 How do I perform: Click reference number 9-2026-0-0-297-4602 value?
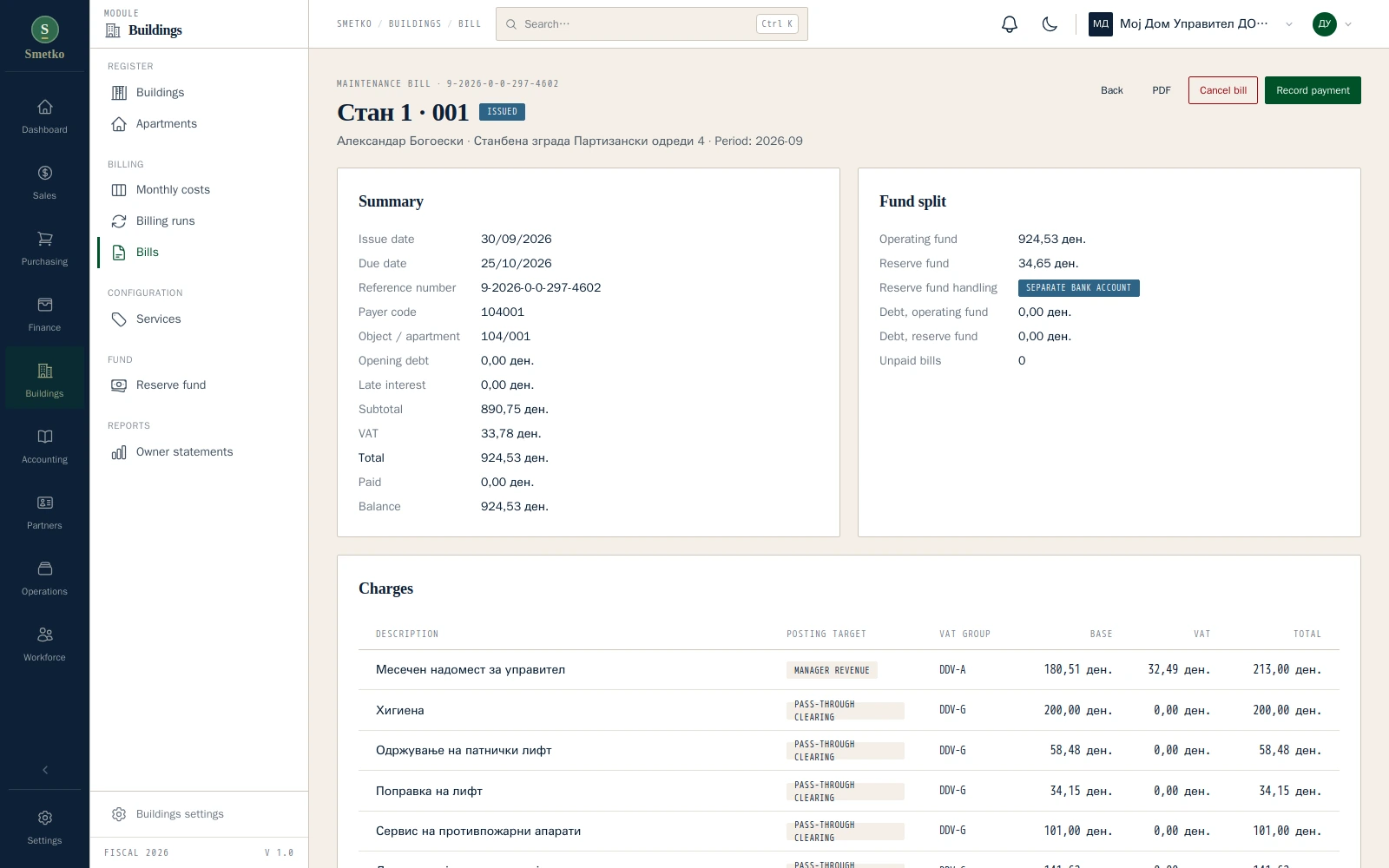tap(541, 288)
